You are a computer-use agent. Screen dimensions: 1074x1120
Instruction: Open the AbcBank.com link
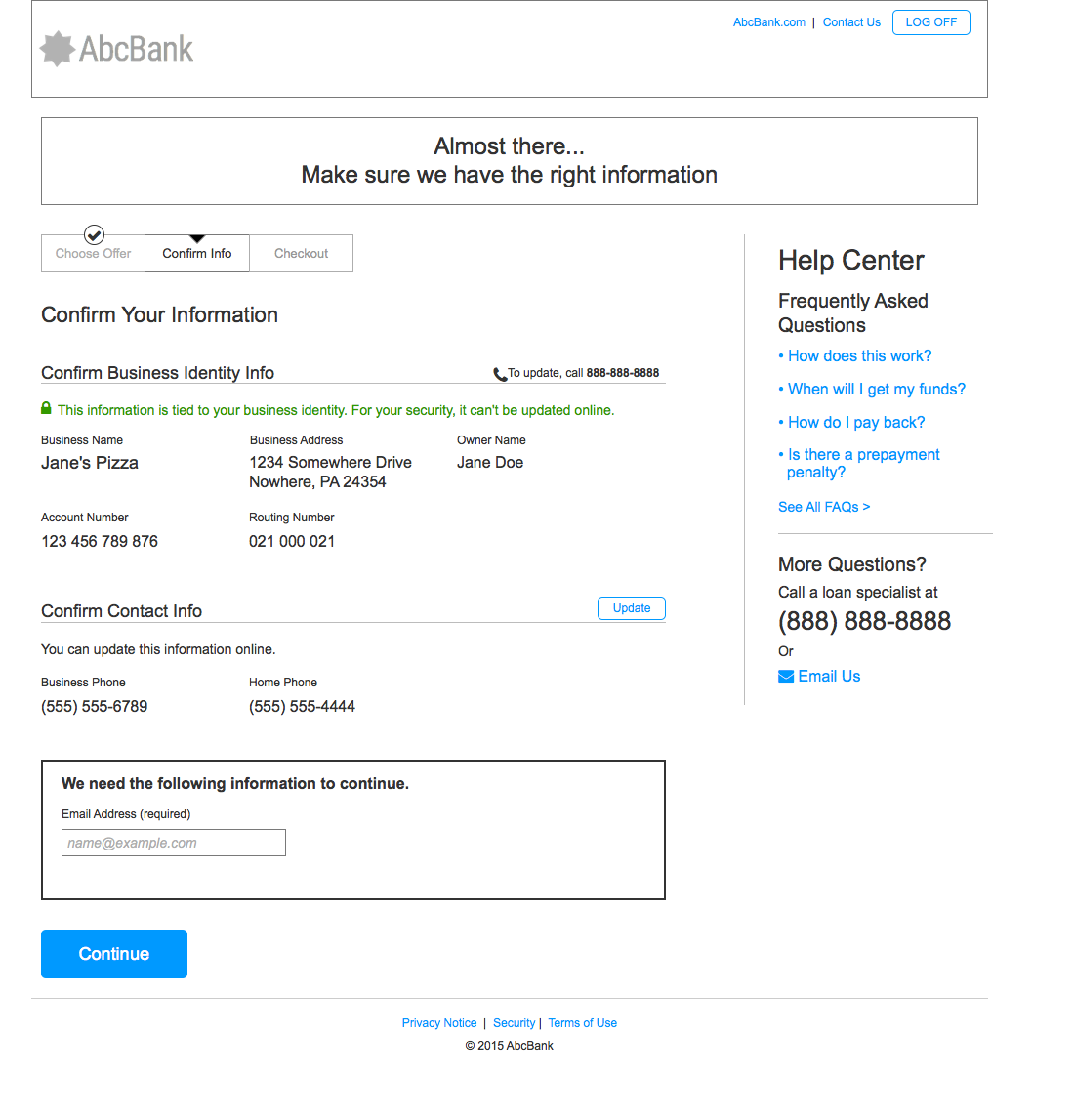(769, 22)
